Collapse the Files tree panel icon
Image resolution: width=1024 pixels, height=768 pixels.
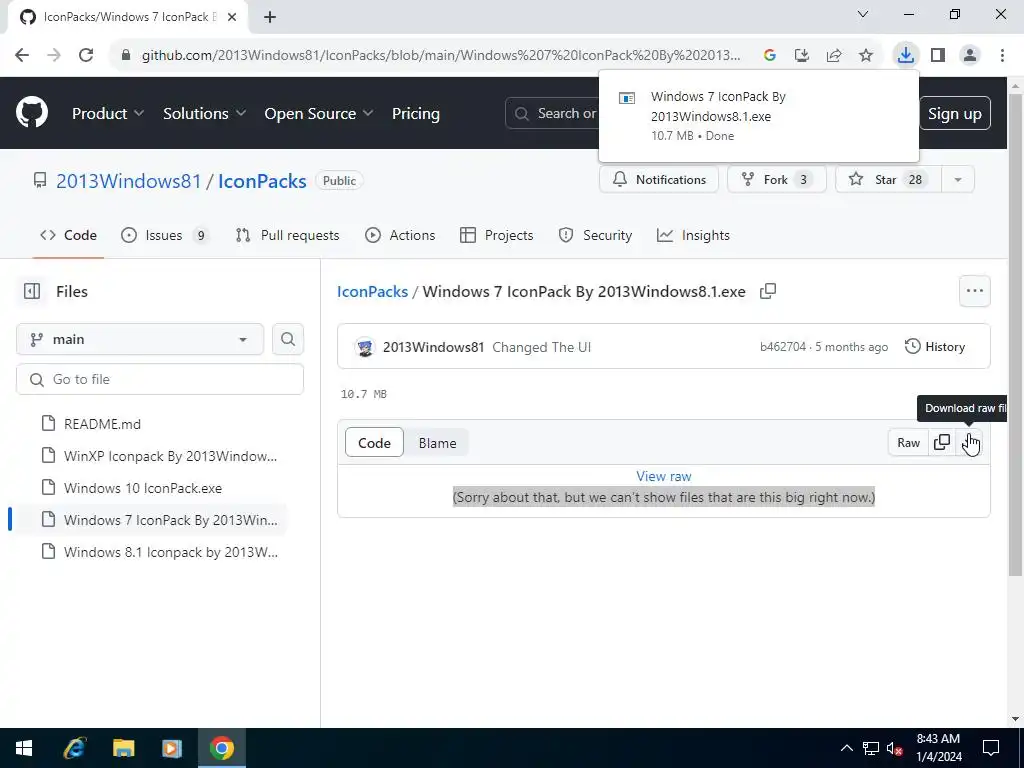tap(32, 291)
